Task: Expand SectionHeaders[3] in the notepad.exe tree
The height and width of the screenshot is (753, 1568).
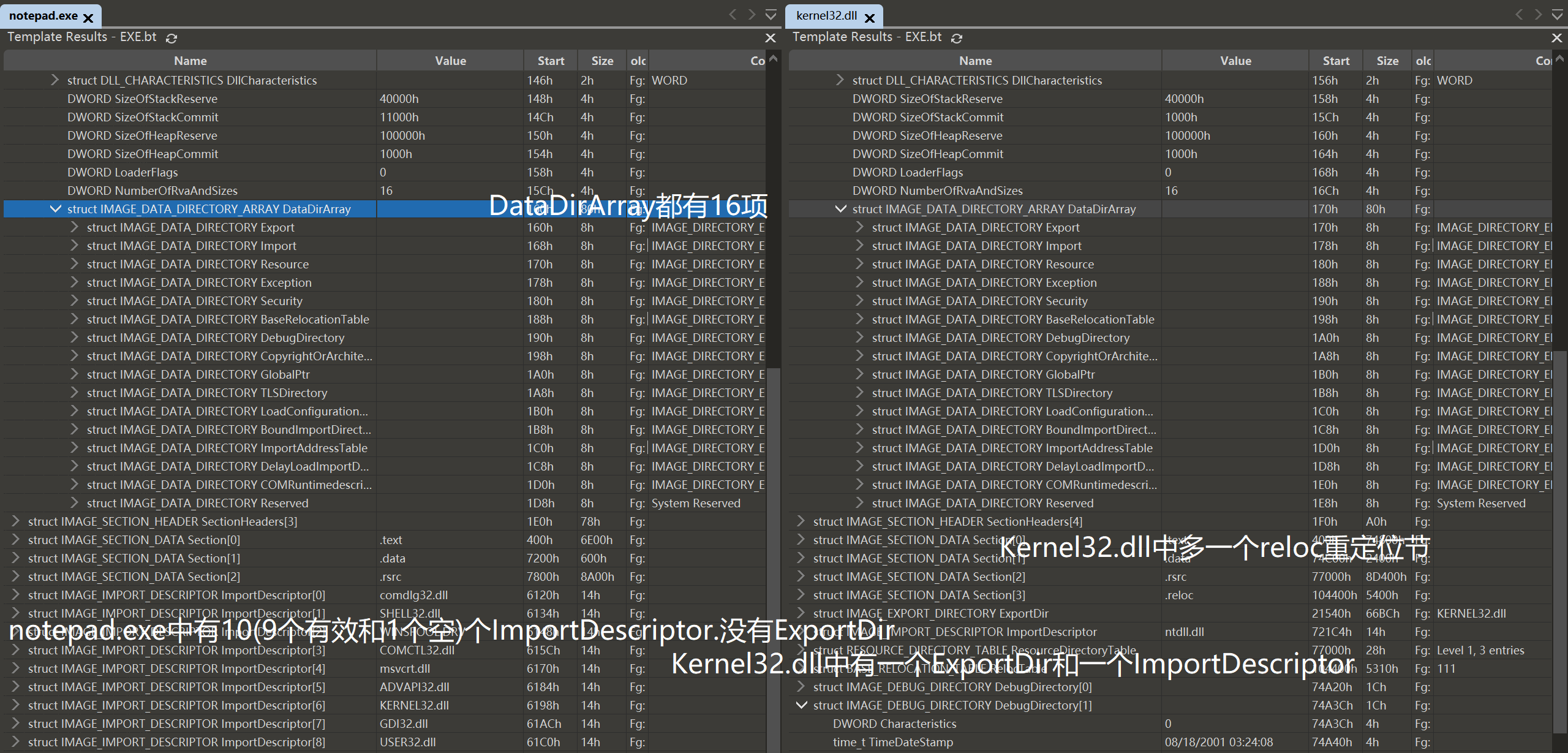Action: coord(15,521)
